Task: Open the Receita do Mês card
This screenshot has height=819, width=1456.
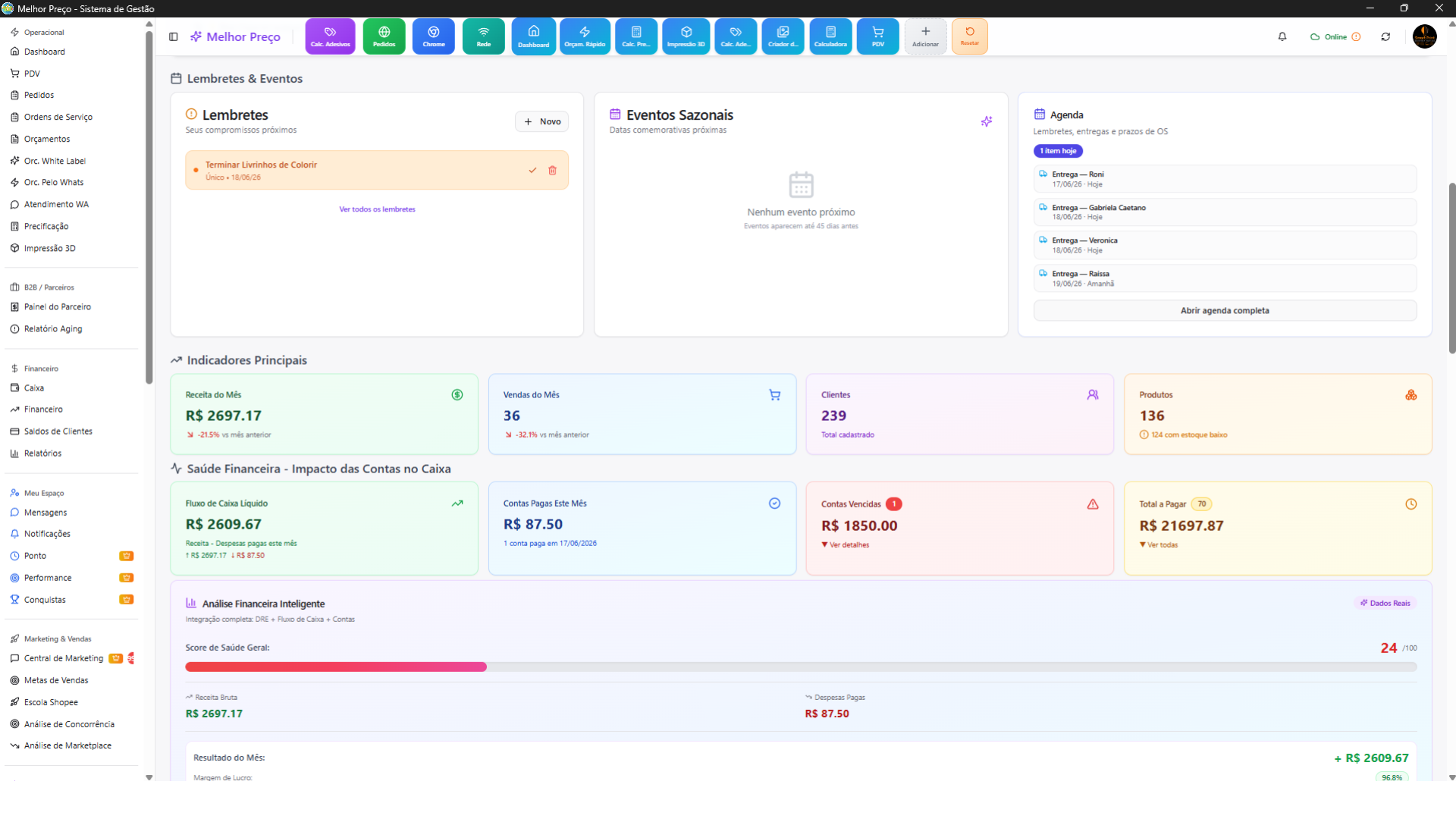Action: [325, 414]
